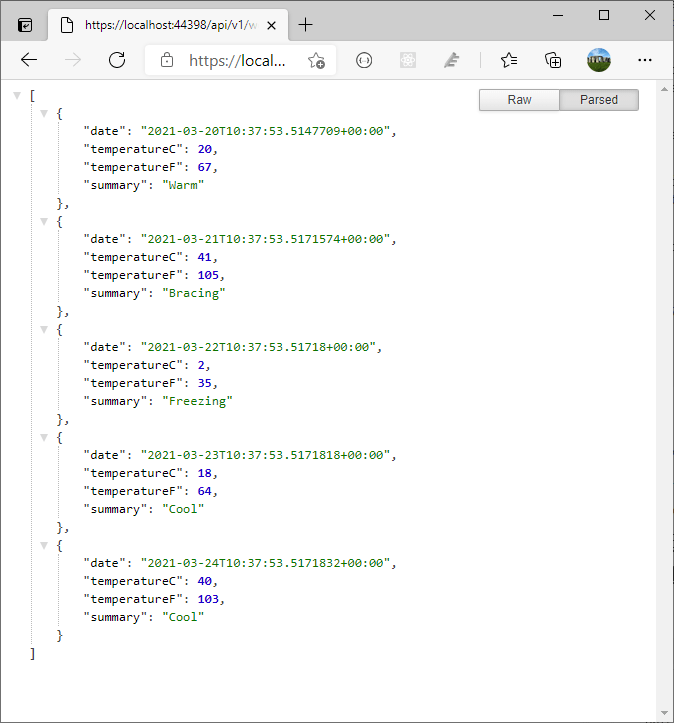Select the "Warm" summary value
This screenshot has height=723, width=674.
183,185
